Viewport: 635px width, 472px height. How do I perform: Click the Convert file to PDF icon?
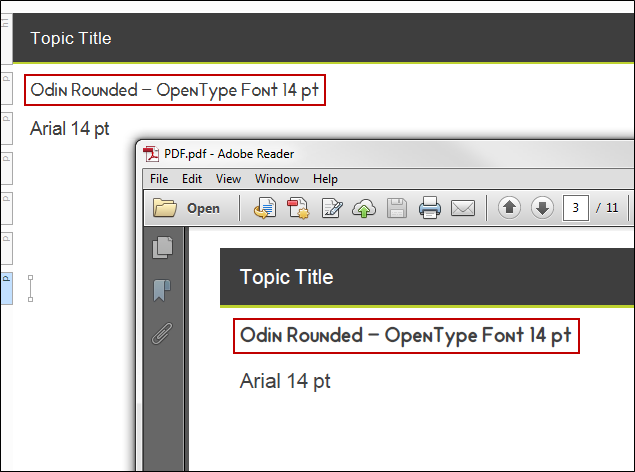tap(265, 208)
